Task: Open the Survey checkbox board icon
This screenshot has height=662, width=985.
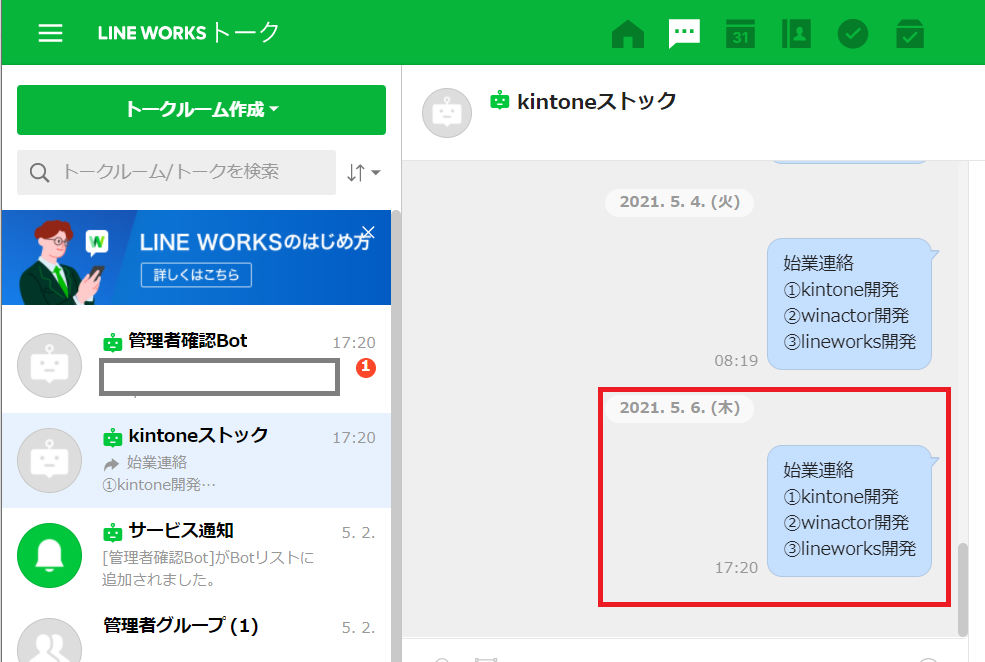Action: point(910,33)
